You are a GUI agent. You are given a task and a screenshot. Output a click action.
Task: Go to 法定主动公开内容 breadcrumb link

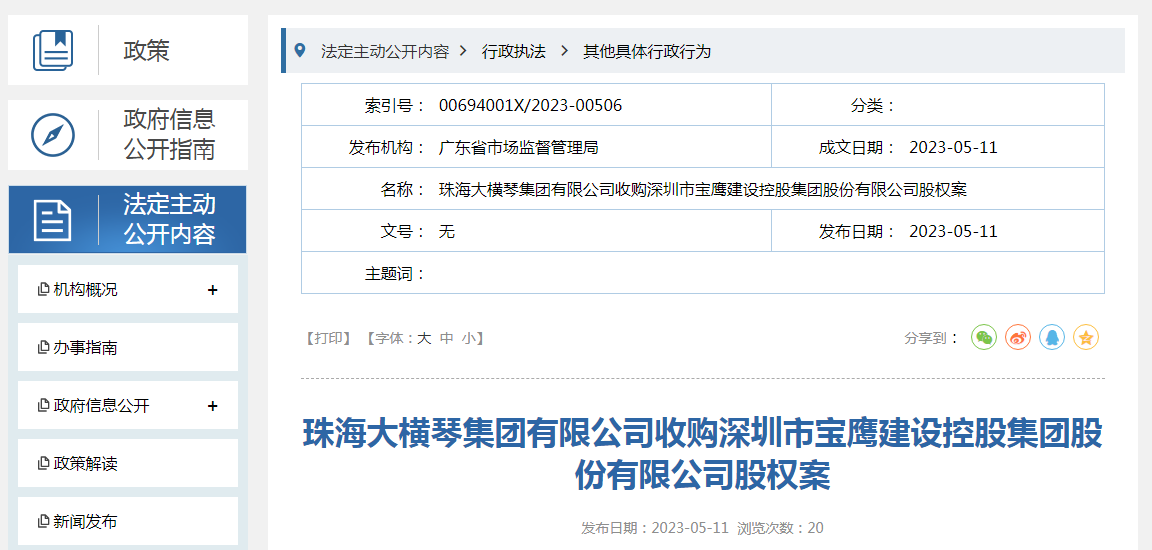coord(384,51)
